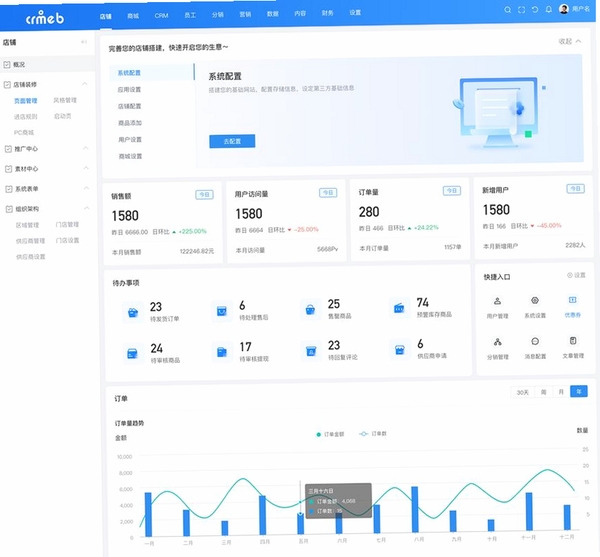Open the 商城 top menu
600x557 pixels.
(x=133, y=16)
